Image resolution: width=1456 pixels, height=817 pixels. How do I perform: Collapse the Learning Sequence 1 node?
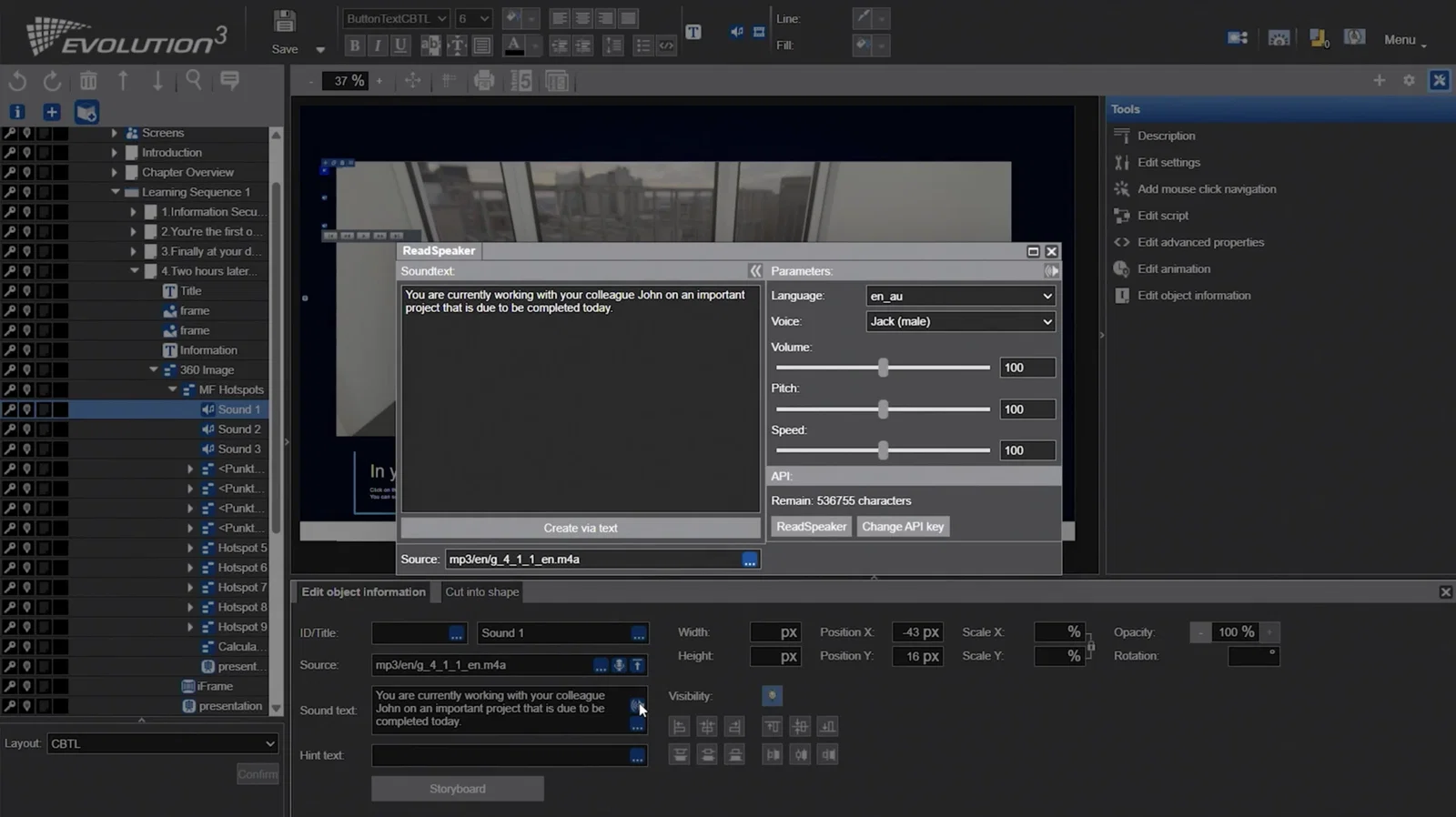click(x=115, y=192)
